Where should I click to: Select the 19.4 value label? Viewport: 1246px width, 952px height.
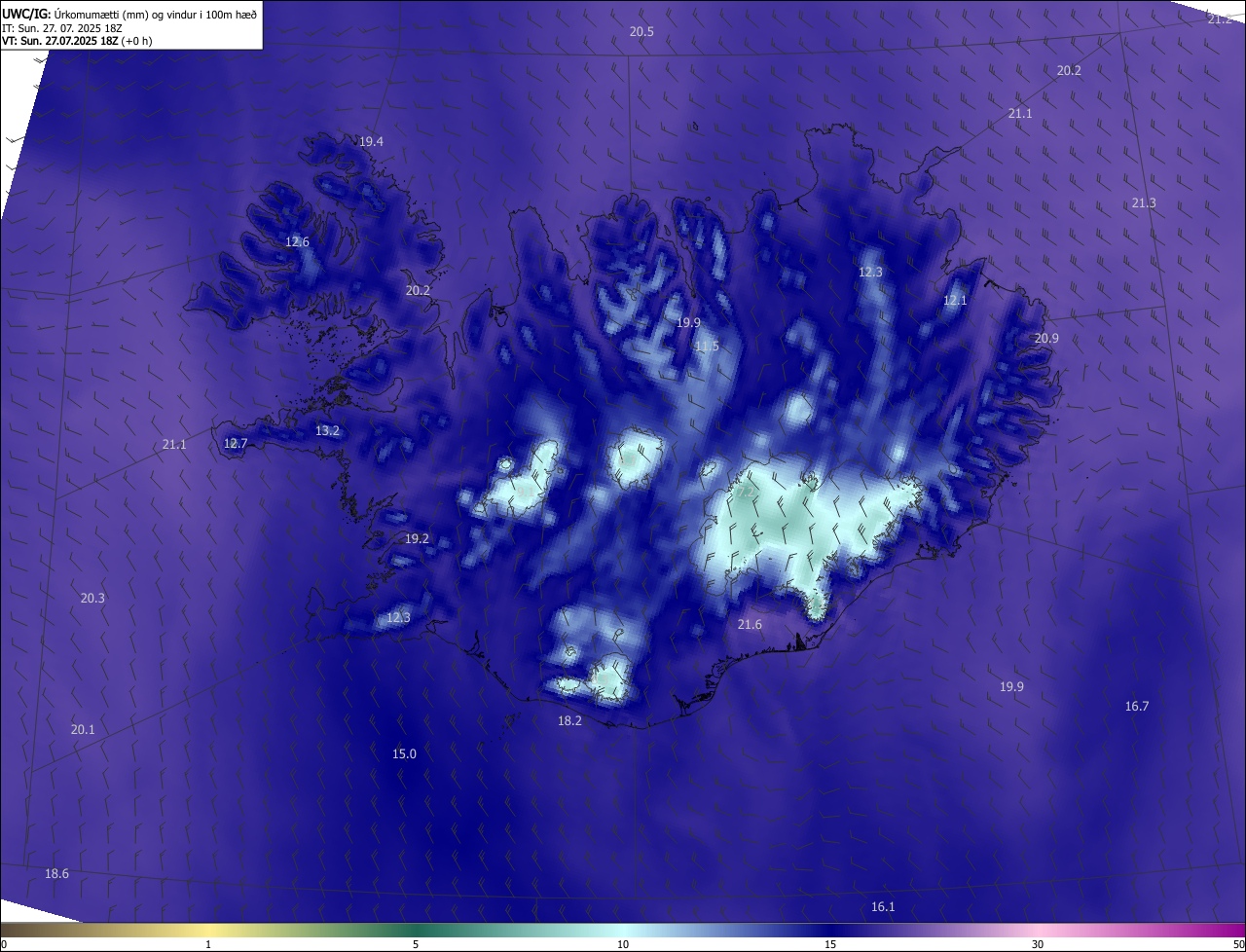coord(371,141)
